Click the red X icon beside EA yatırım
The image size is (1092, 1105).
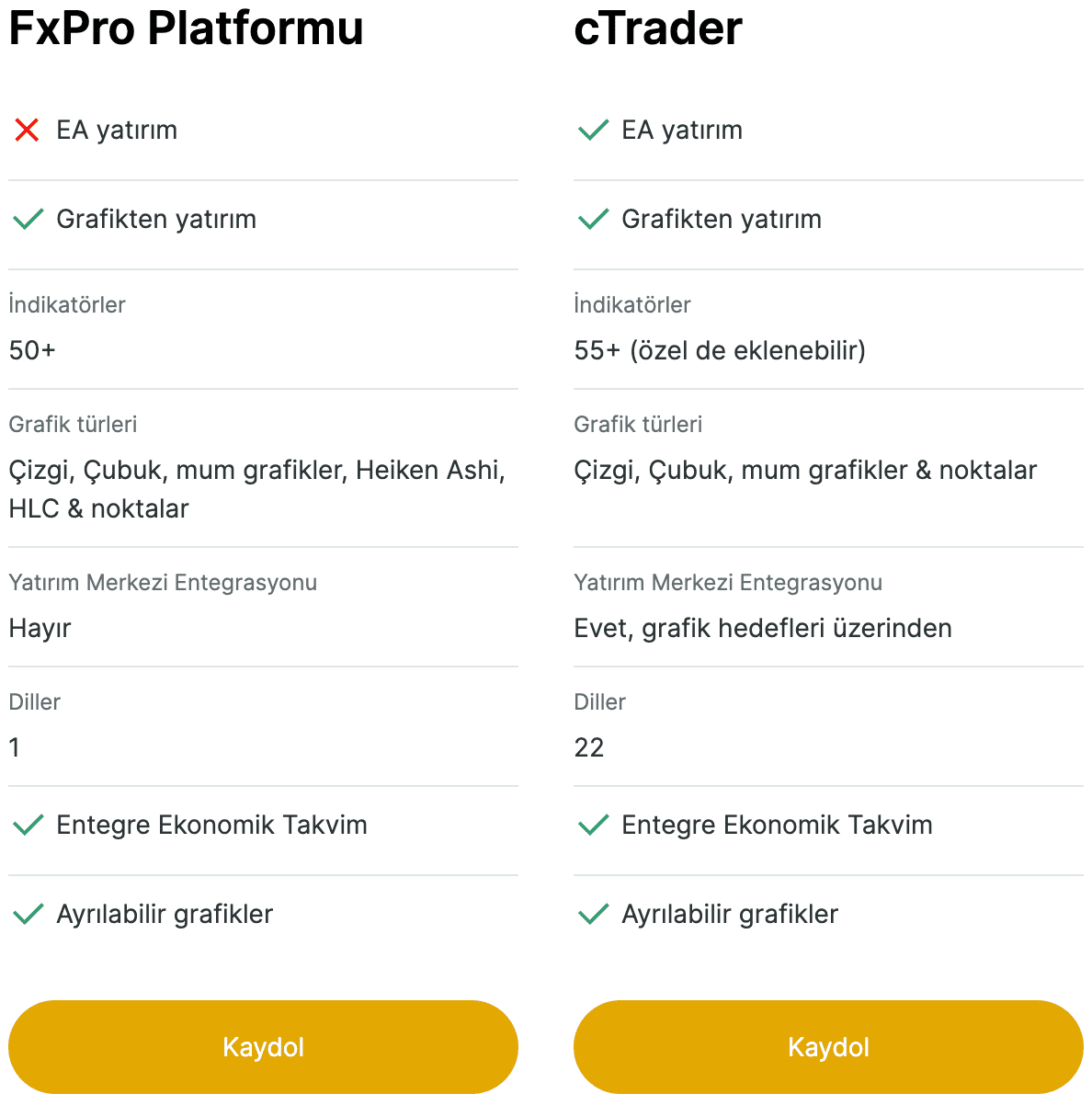point(28,131)
